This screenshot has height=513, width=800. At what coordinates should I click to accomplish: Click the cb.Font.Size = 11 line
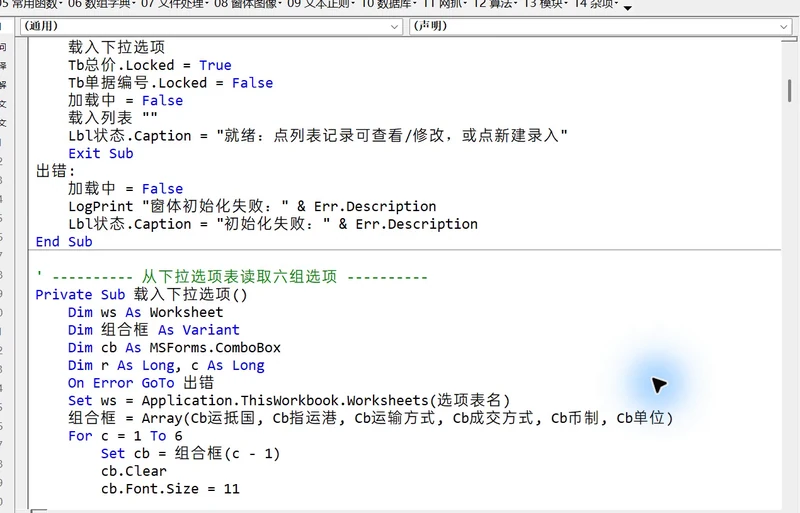click(x=170, y=488)
